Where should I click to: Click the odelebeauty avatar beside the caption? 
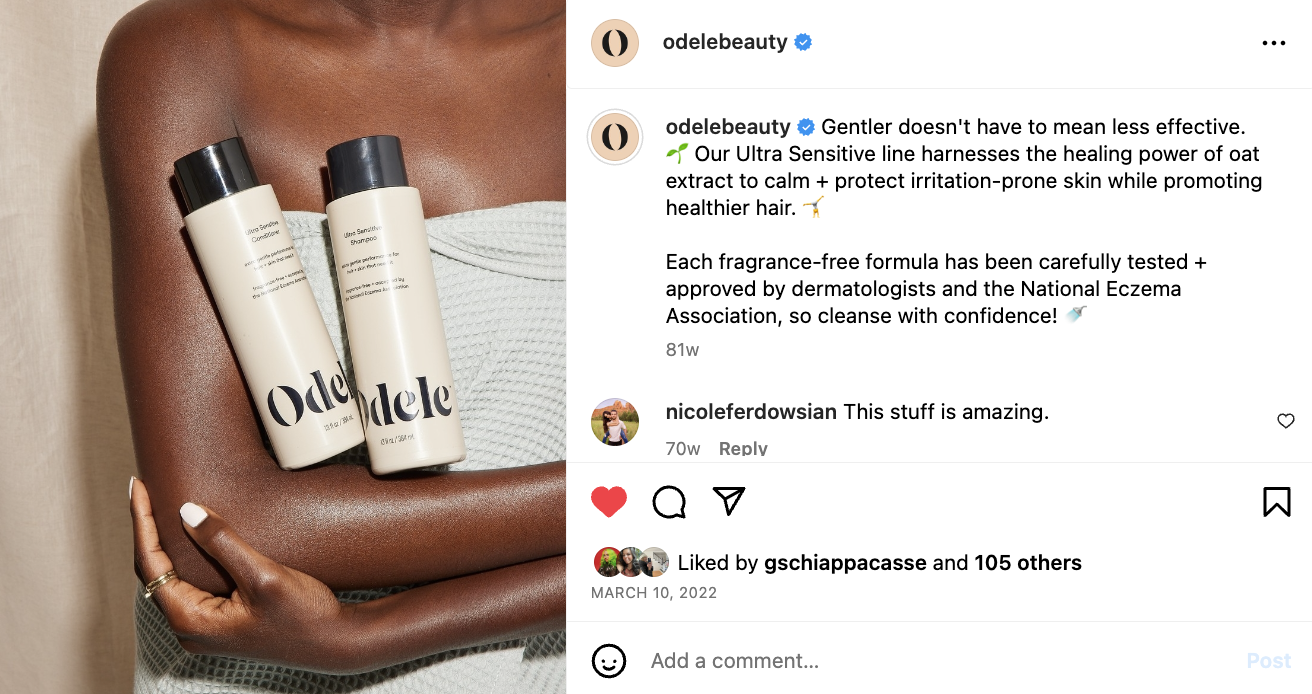[x=615, y=138]
